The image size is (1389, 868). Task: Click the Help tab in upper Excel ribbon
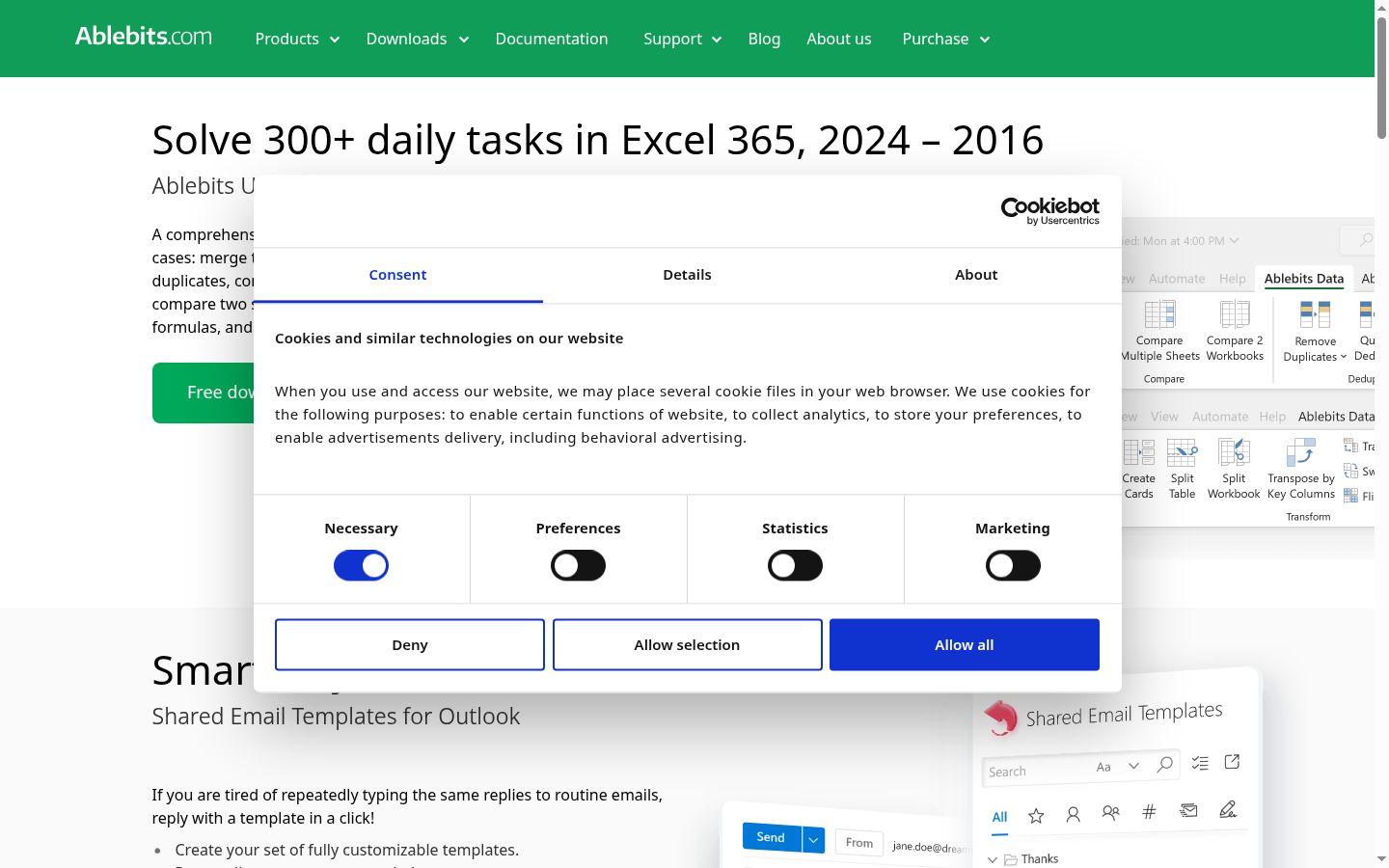[x=1232, y=279]
